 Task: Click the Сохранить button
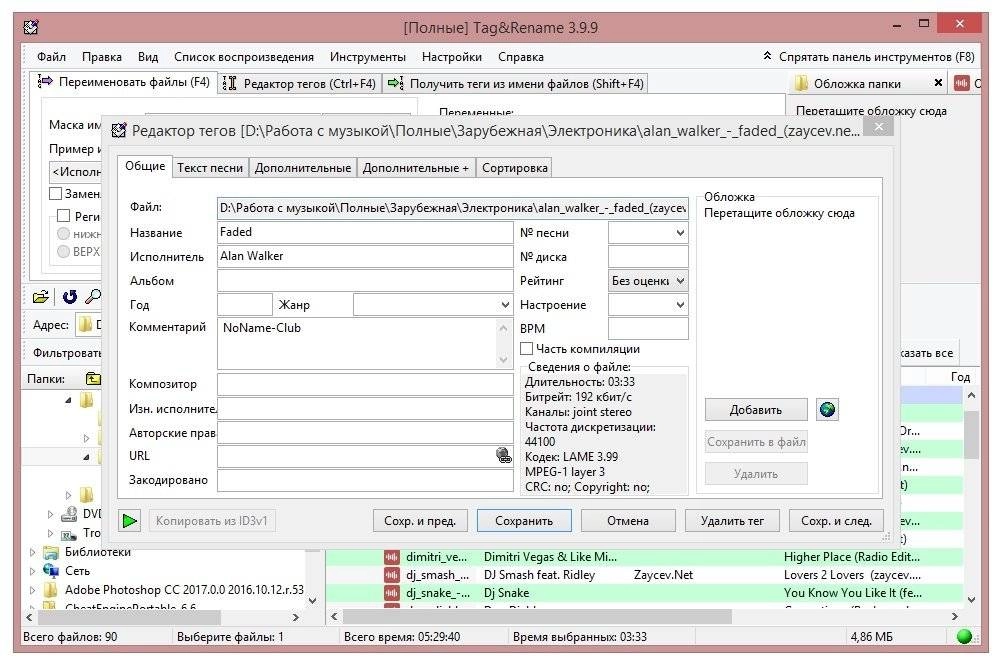[x=524, y=521]
